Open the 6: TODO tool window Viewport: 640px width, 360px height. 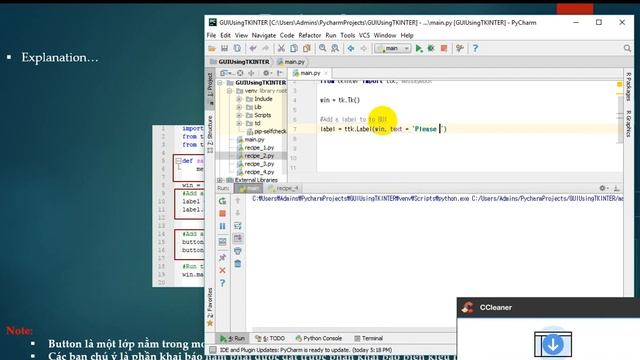pos(270,338)
